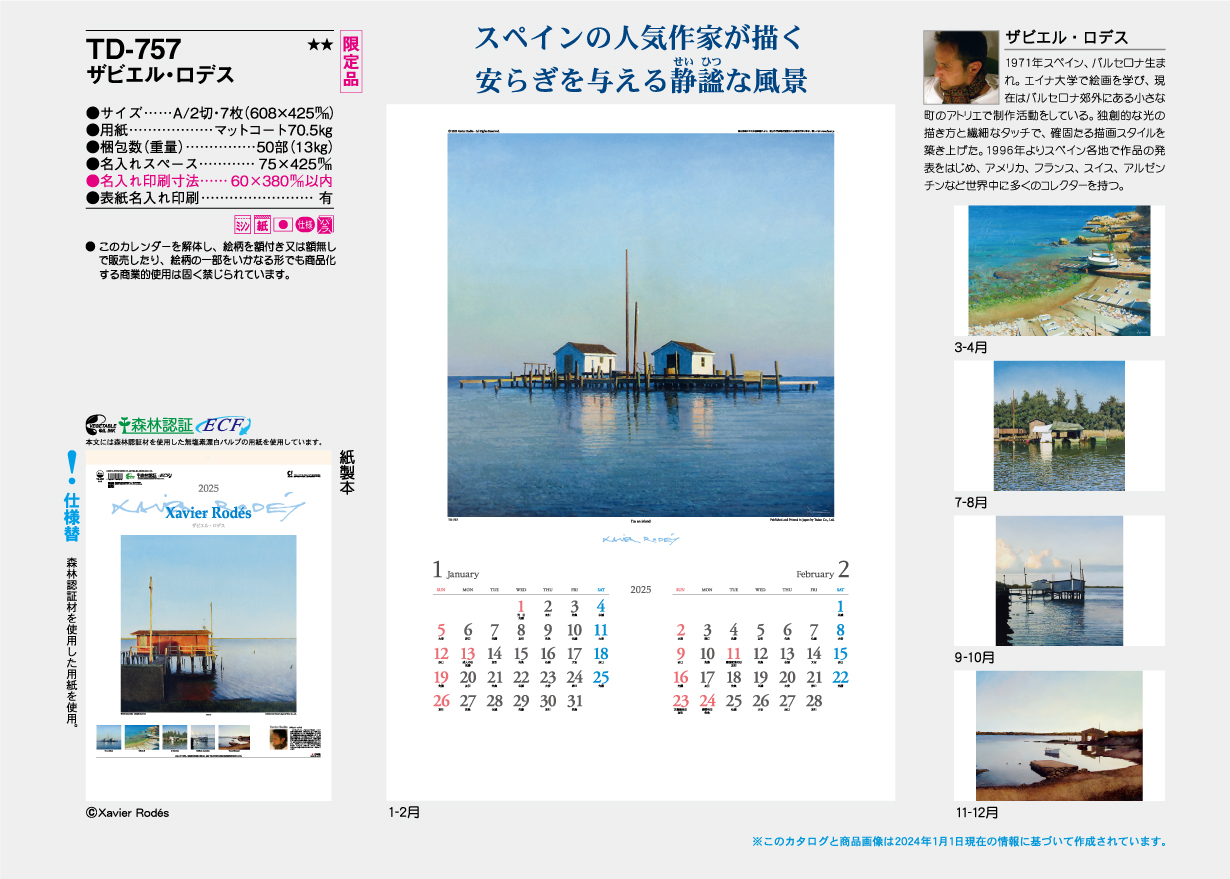Click the 森林認証材 pulp note under the logos

[203, 442]
